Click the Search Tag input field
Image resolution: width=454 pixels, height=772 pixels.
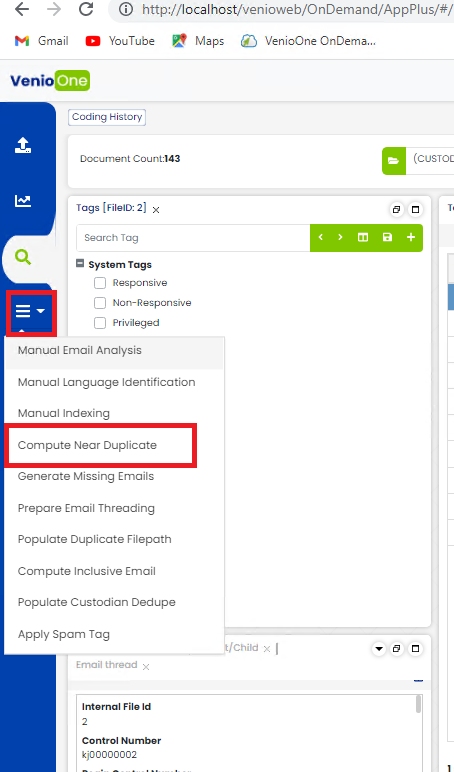click(193, 238)
